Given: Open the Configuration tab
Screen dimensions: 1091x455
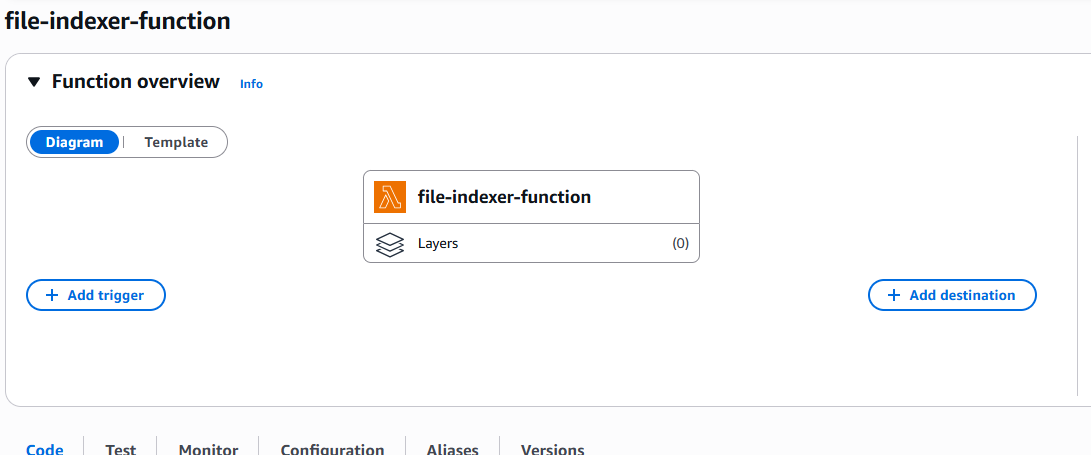Looking at the screenshot, I should pos(332,449).
